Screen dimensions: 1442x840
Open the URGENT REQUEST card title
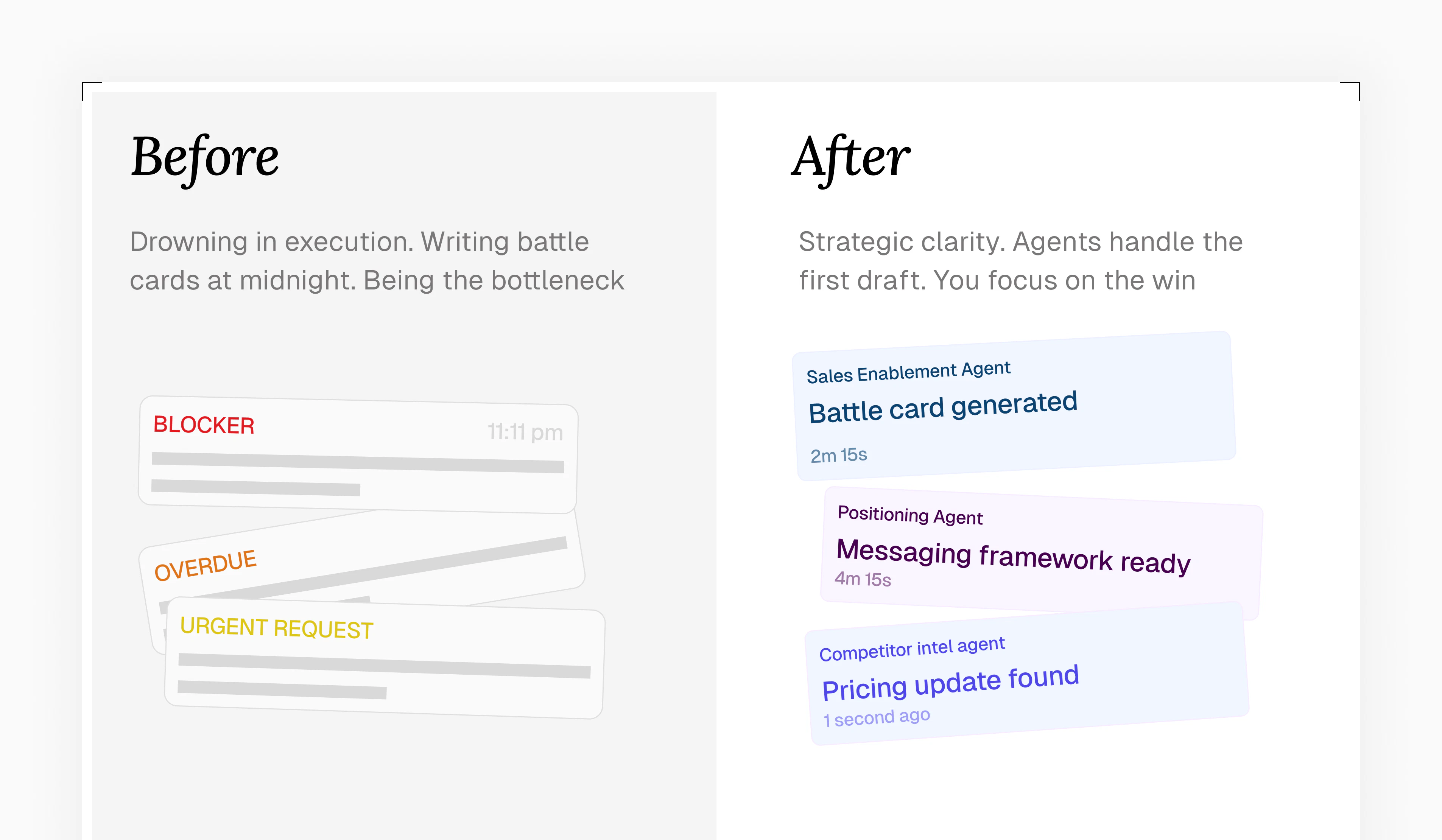[x=276, y=628]
